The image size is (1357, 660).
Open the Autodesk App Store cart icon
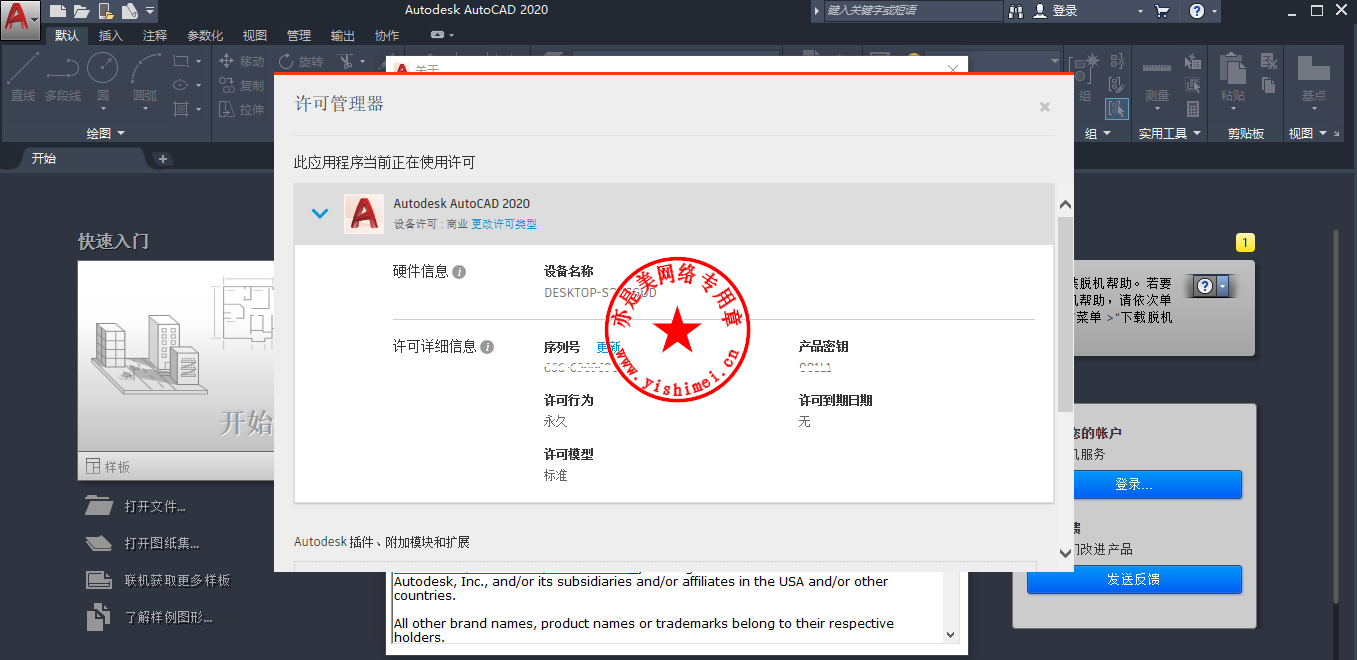[1162, 11]
